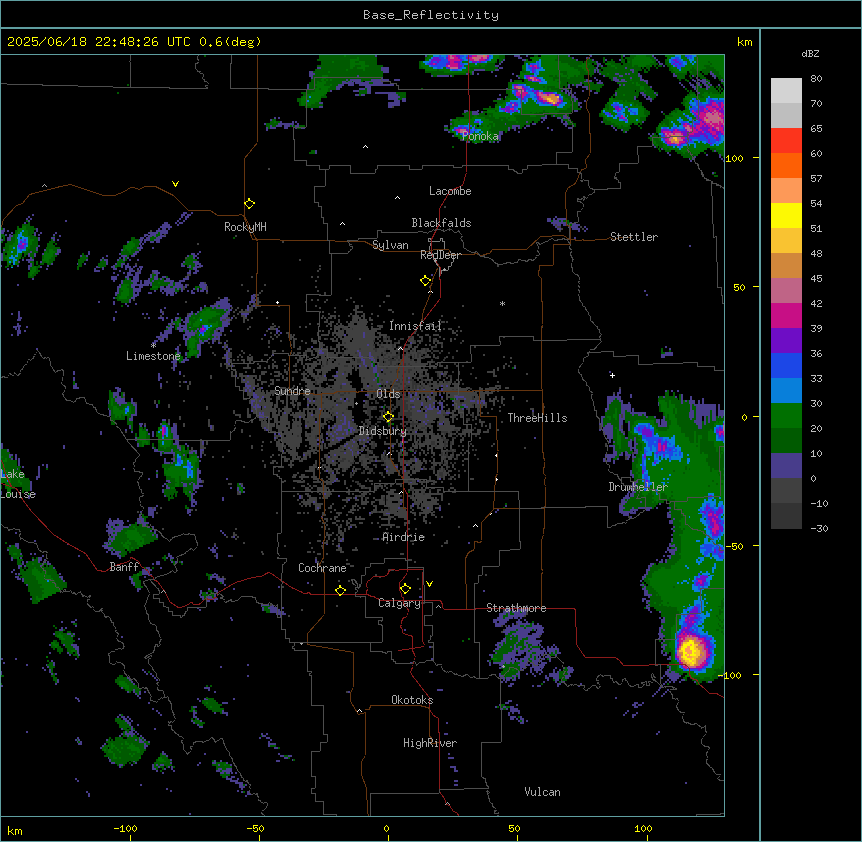This screenshot has width=862, height=842.
Task: Click the Limestone label
Action: 153,356
